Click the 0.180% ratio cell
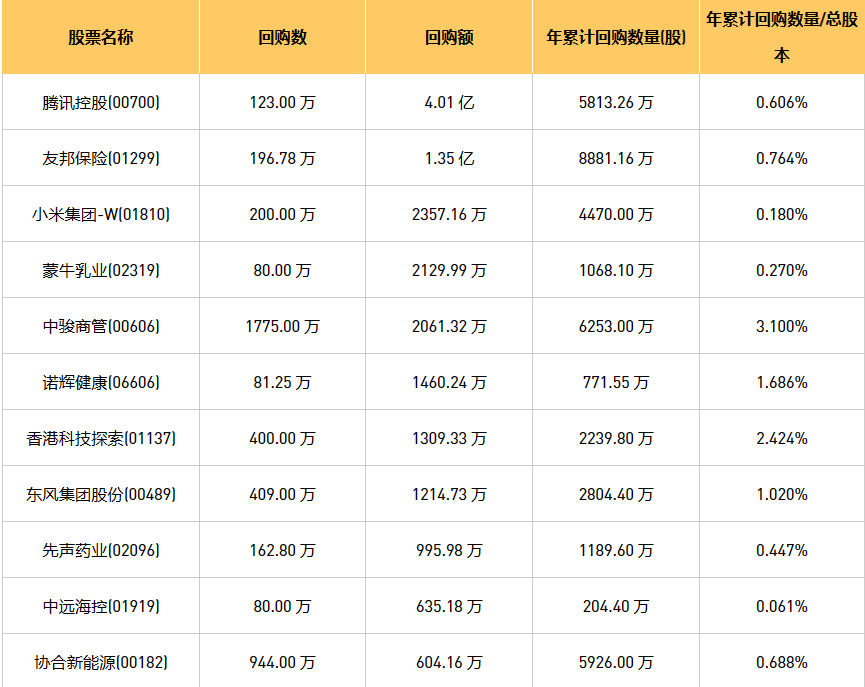Viewport: 865px width, 687px height. tap(782, 214)
